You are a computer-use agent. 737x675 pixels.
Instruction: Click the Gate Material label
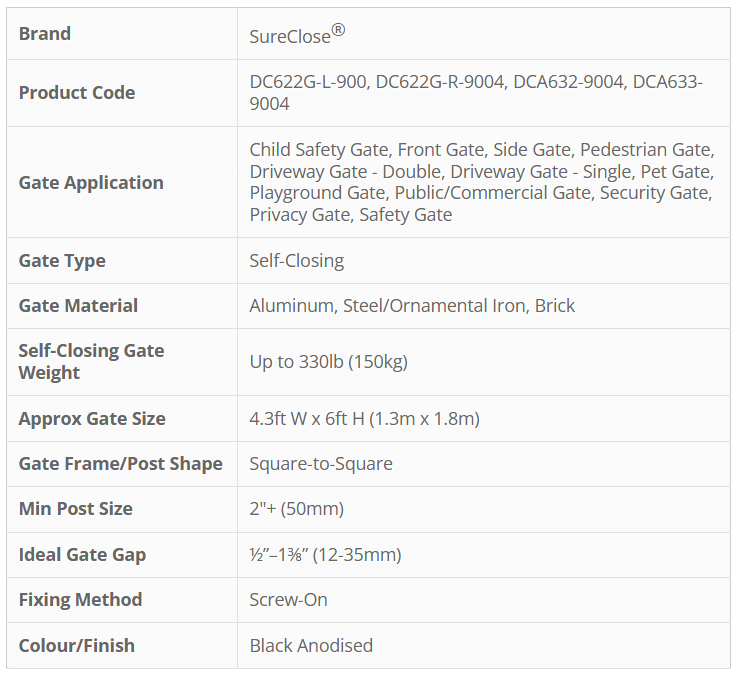[x=78, y=305]
